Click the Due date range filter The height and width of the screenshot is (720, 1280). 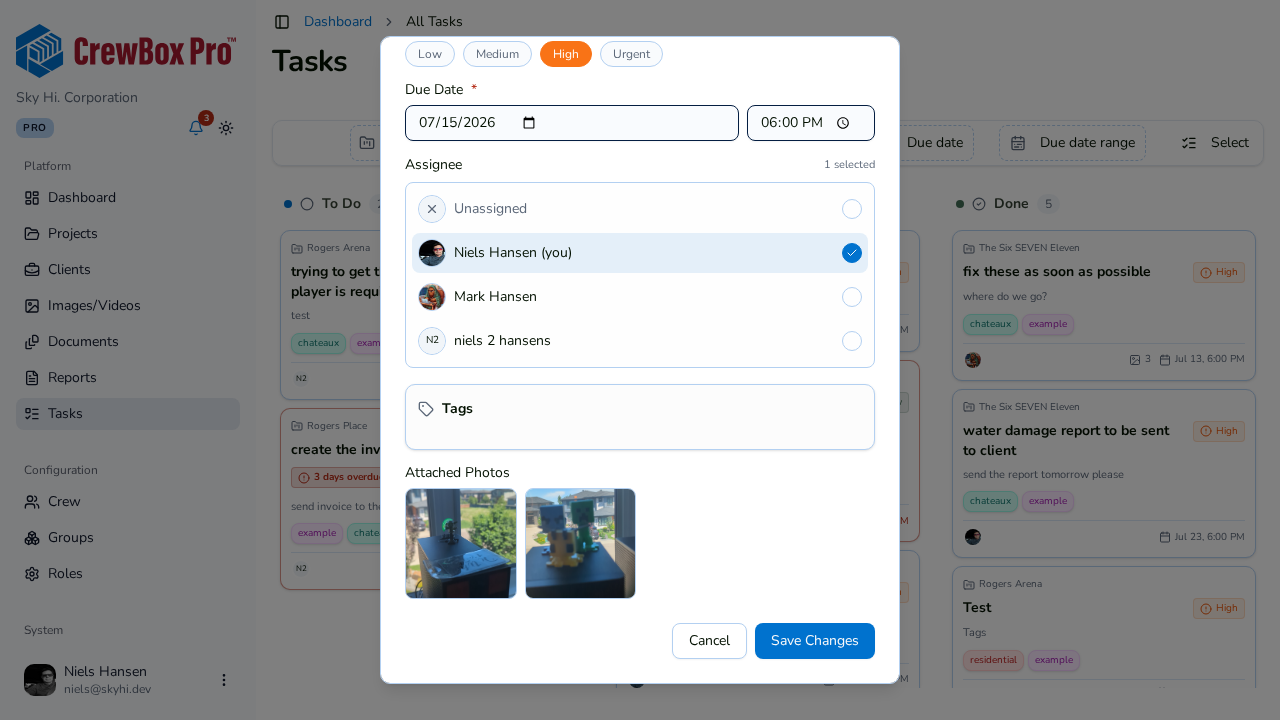pyautogui.click(x=1072, y=143)
